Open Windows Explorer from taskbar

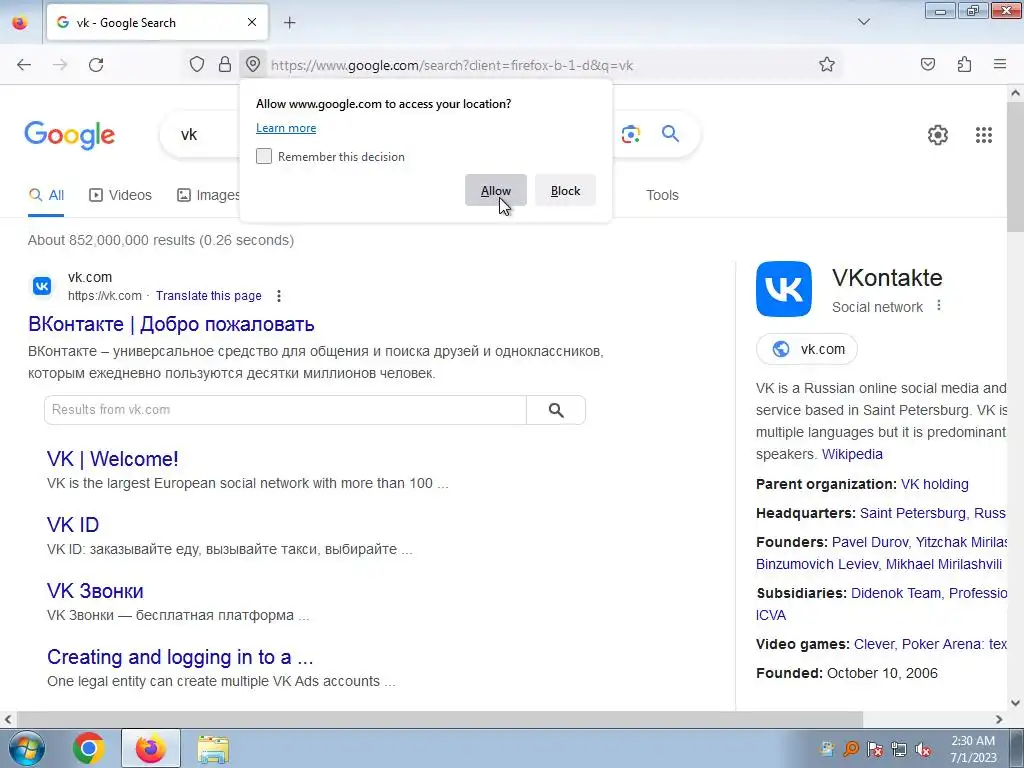(213, 748)
